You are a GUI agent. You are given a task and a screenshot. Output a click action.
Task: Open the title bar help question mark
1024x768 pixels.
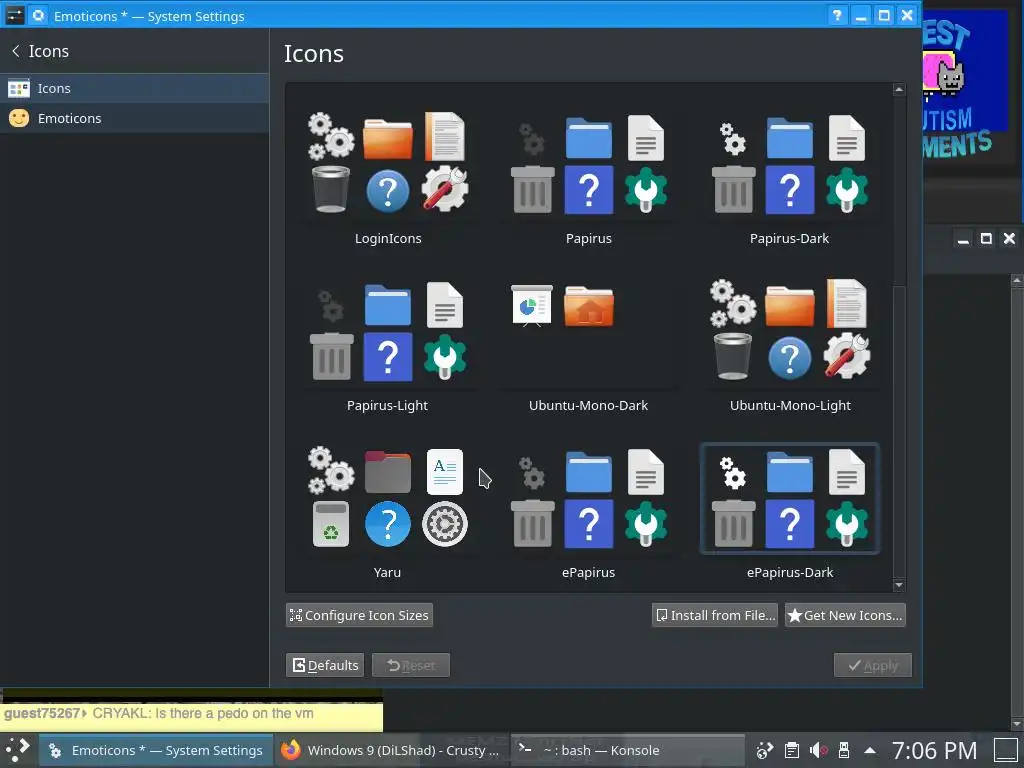pos(837,15)
